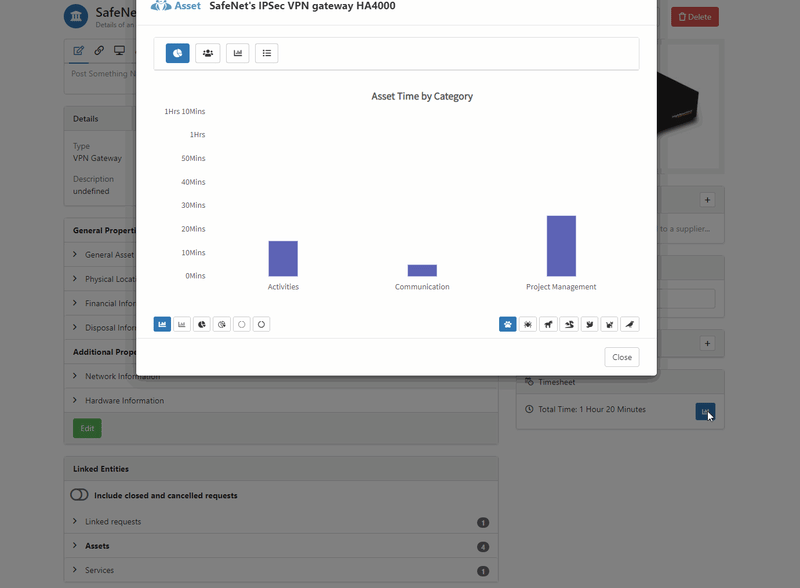Click the plus button above the Timesheet panel
This screenshot has width=800, height=588.
[x=707, y=344]
